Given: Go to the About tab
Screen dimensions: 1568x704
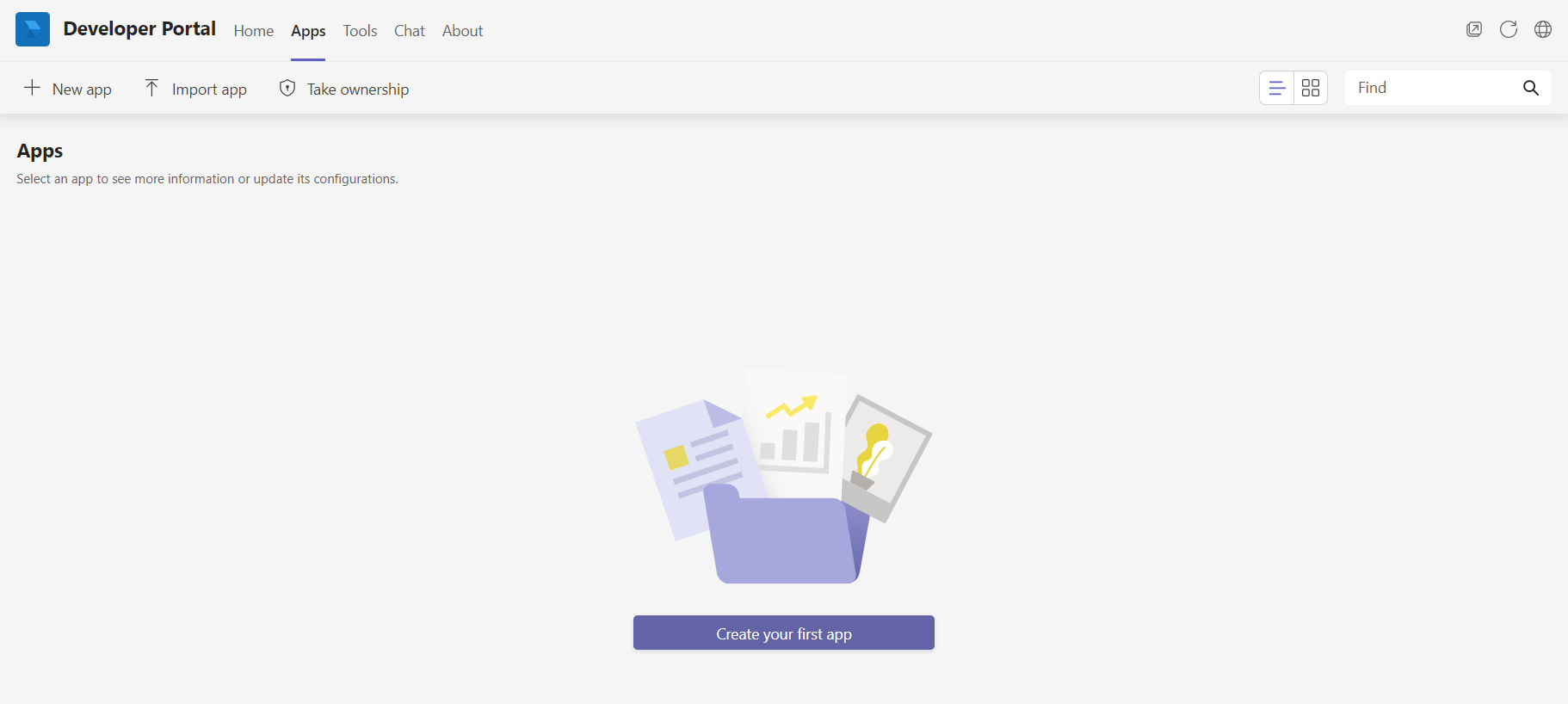Looking at the screenshot, I should tap(462, 31).
